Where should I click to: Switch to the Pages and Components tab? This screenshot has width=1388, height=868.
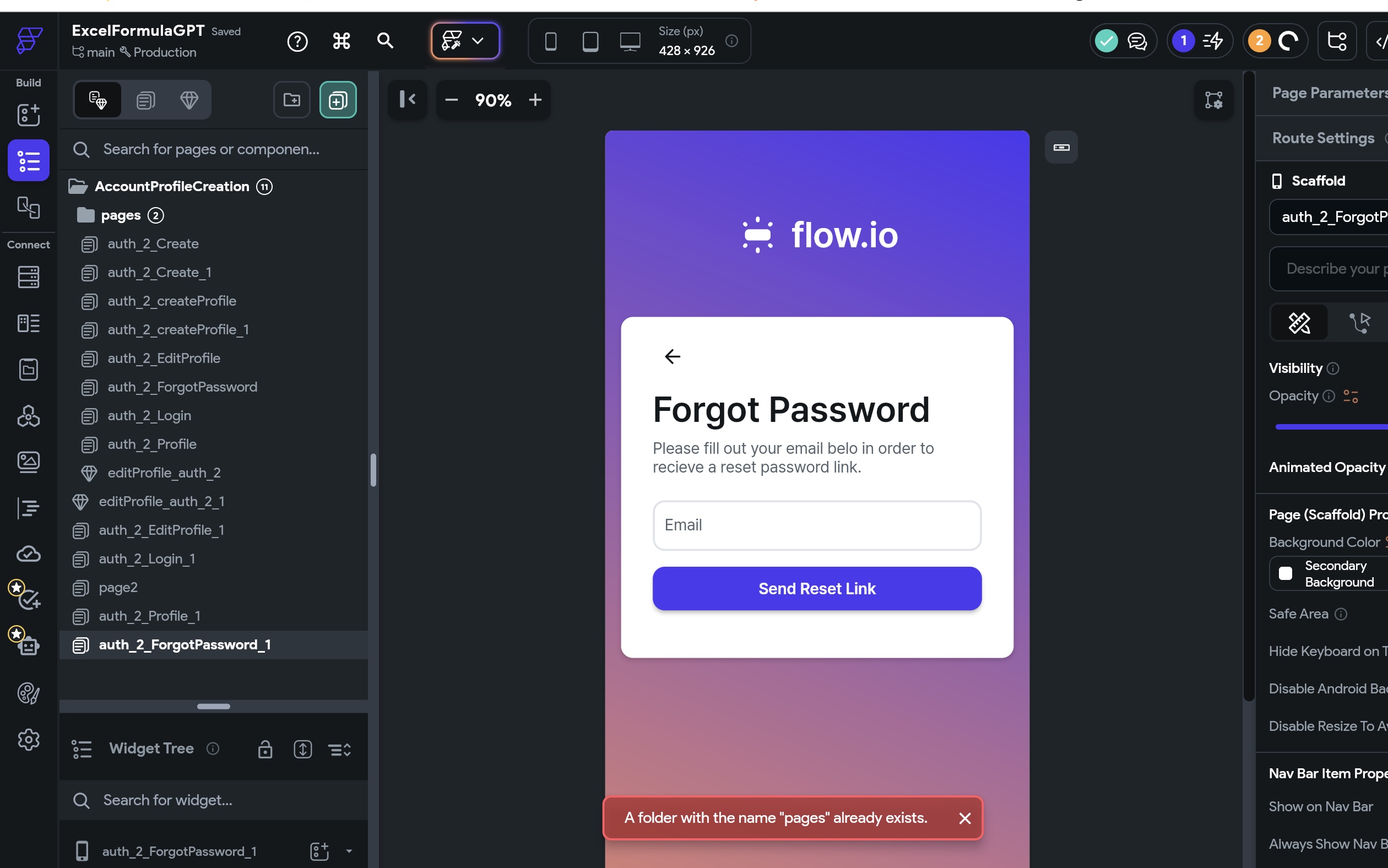tap(98, 100)
